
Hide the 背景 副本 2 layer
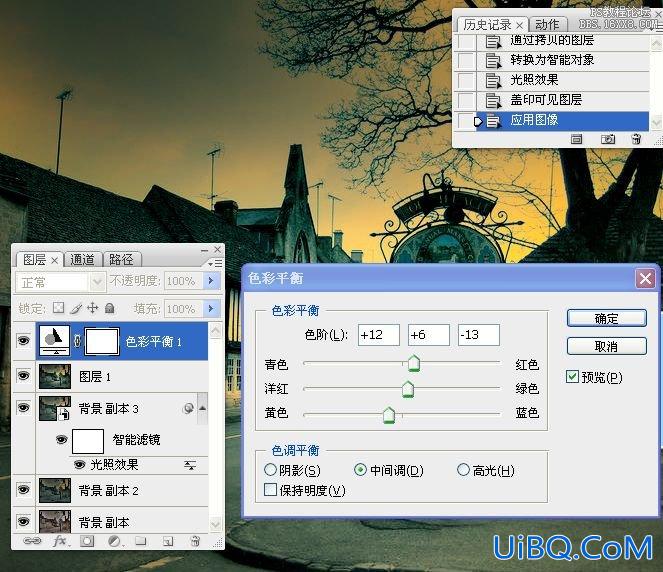pos(24,490)
